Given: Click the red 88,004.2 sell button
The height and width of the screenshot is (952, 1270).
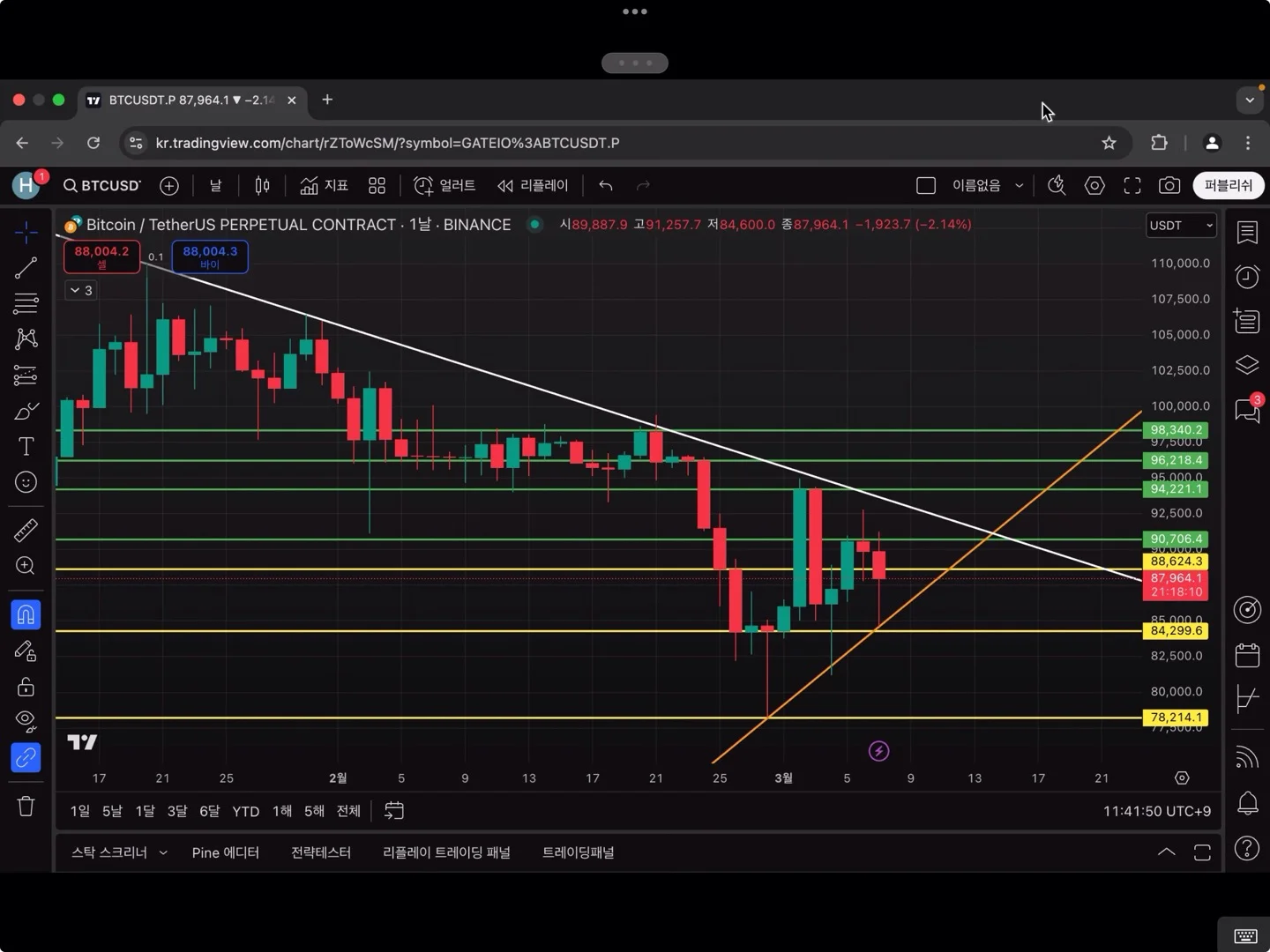Looking at the screenshot, I should (x=101, y=257).
